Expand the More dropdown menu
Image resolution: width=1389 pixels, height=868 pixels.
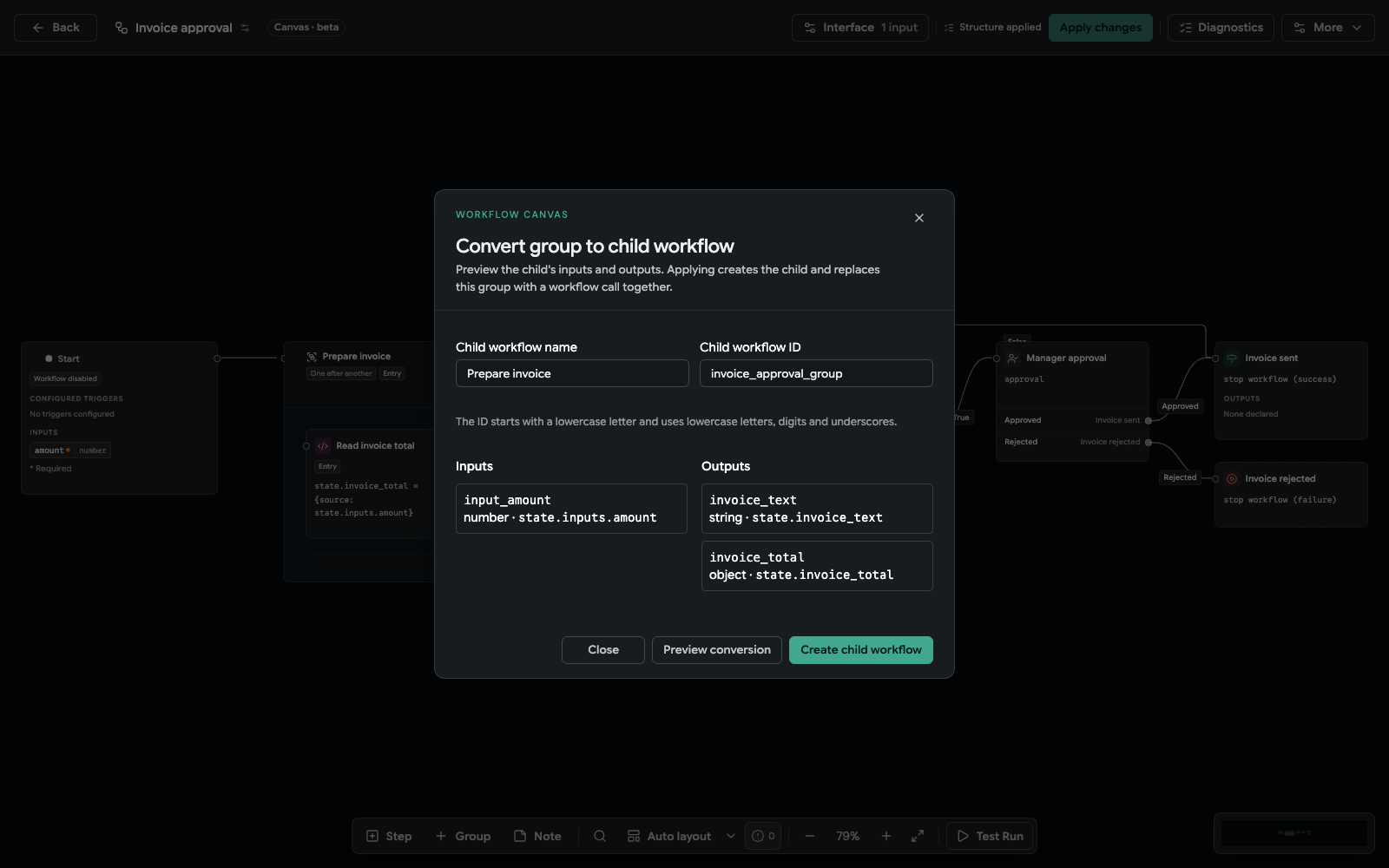pyautogui.click(x=1328, y=28)
